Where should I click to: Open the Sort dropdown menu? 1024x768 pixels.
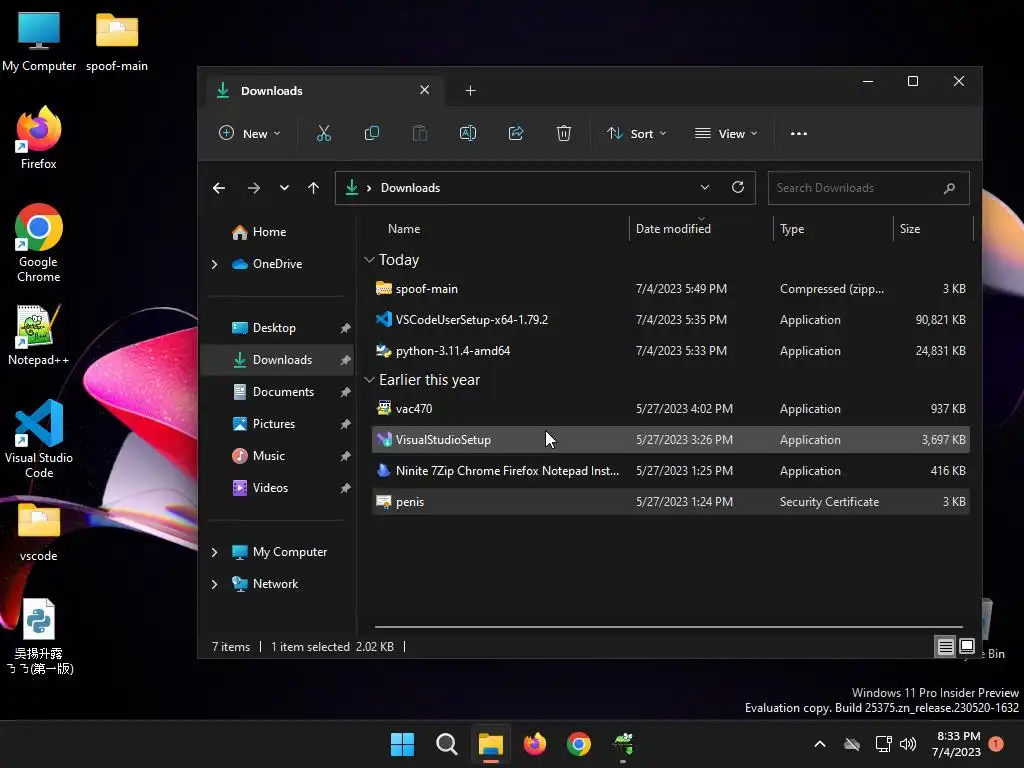tap(636, 133)
